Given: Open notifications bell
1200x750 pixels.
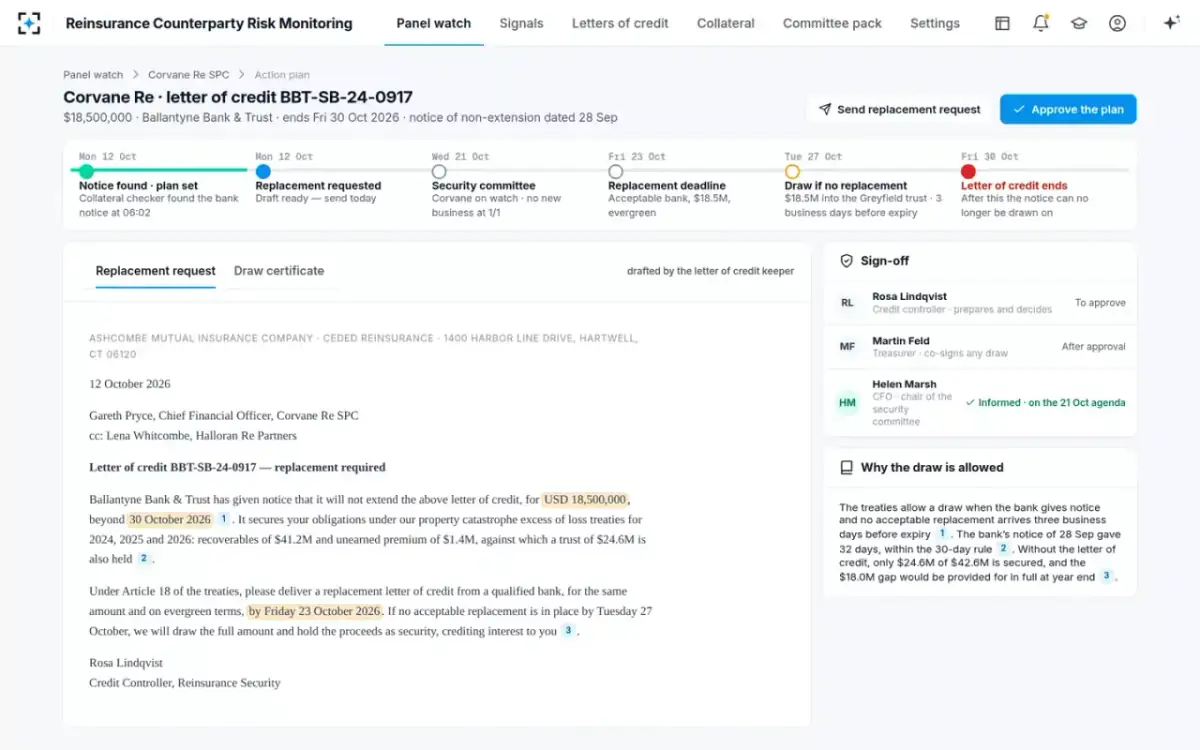Looking at the screenshot, I should pos(1041,23).
